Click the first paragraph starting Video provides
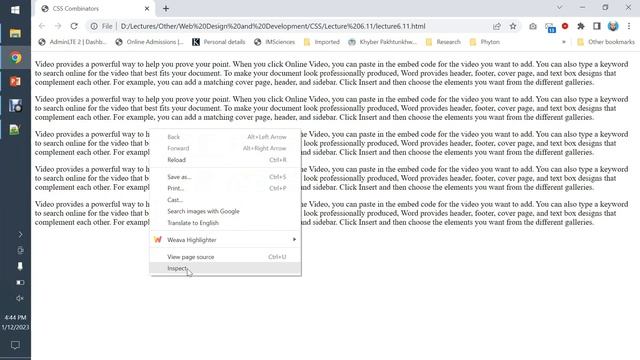 pos(331,73)
